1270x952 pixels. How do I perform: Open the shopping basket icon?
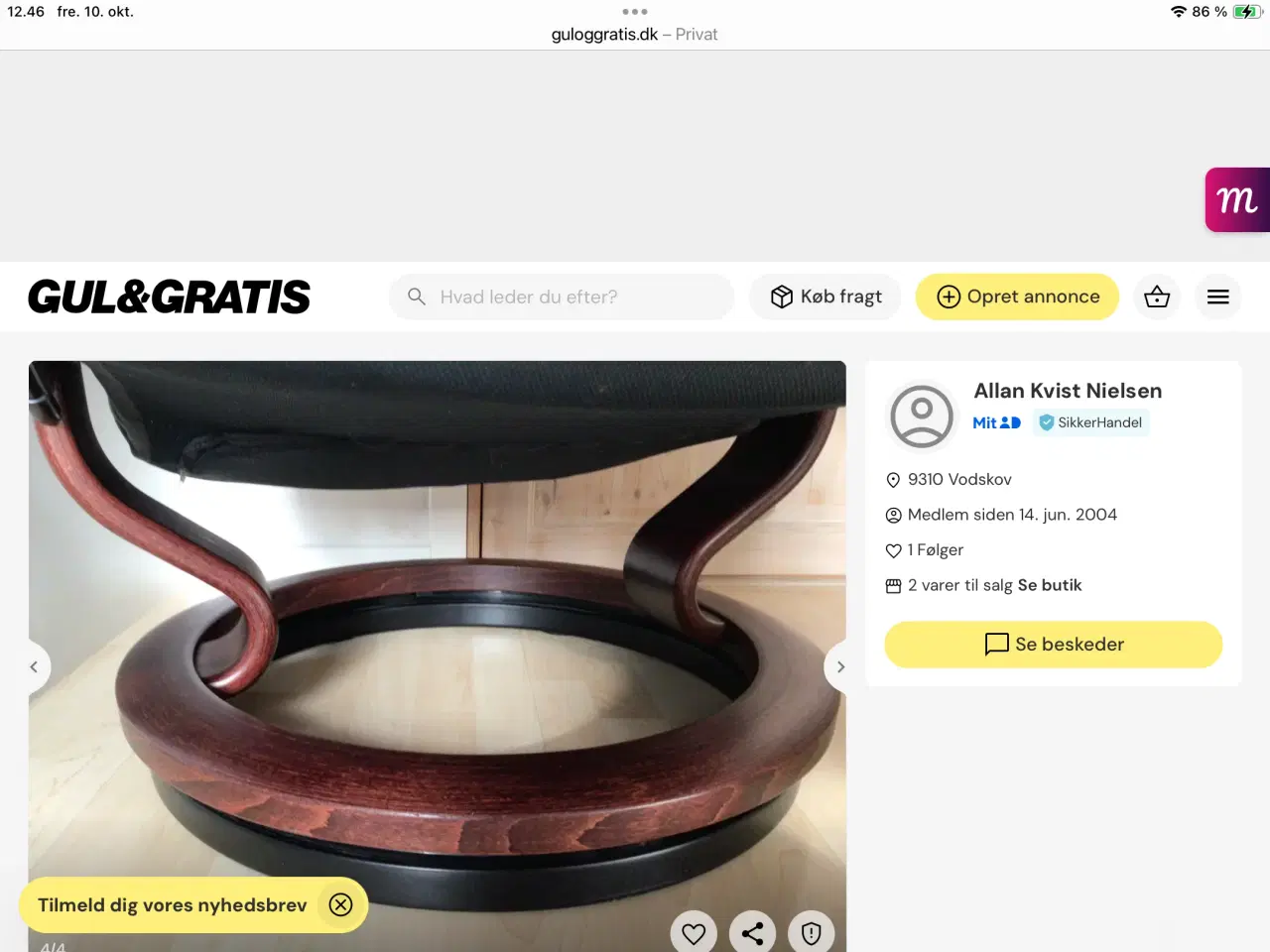click(1157, 297)
